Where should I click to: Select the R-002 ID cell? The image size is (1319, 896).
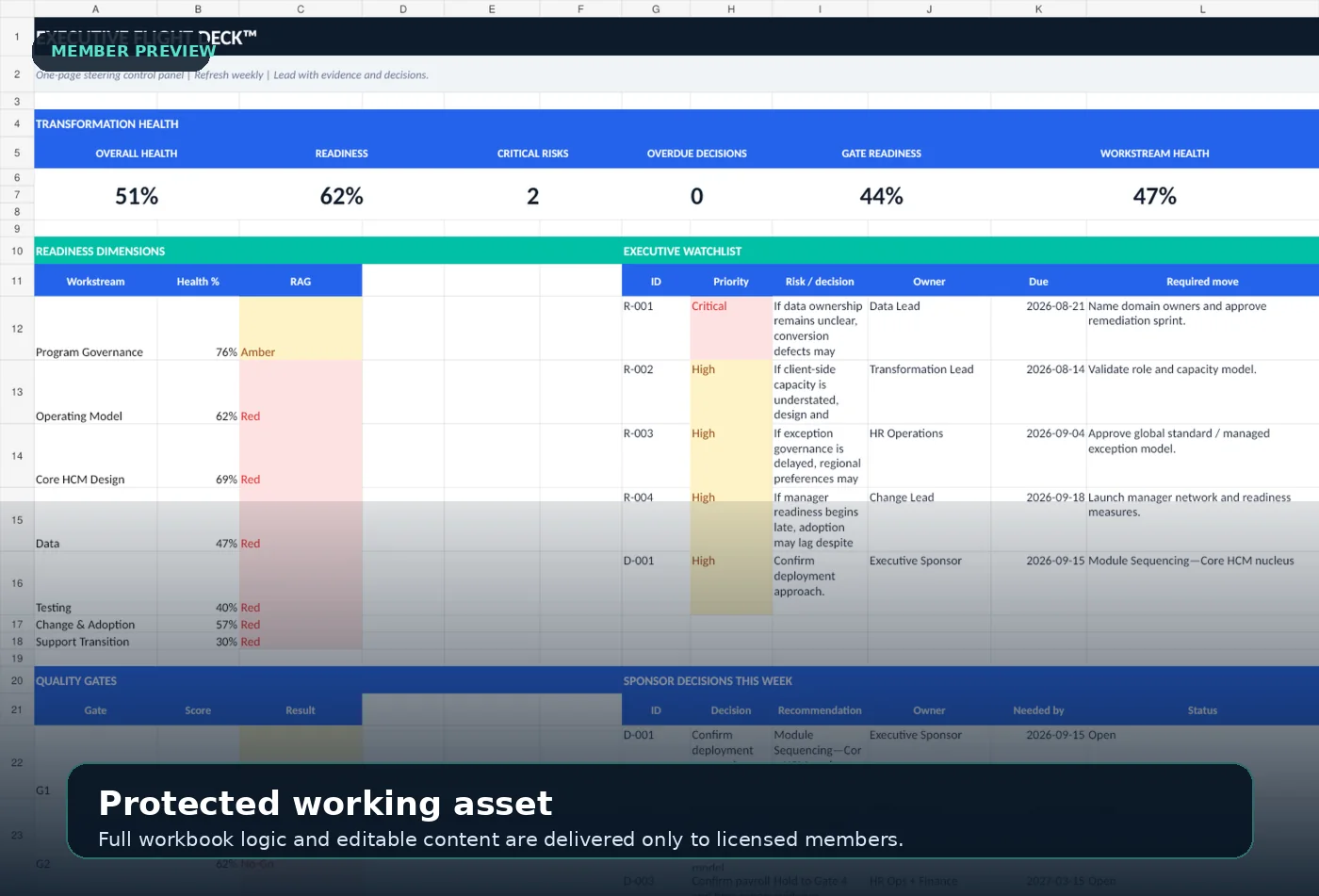pyautogui.click(x=656, y=392)
